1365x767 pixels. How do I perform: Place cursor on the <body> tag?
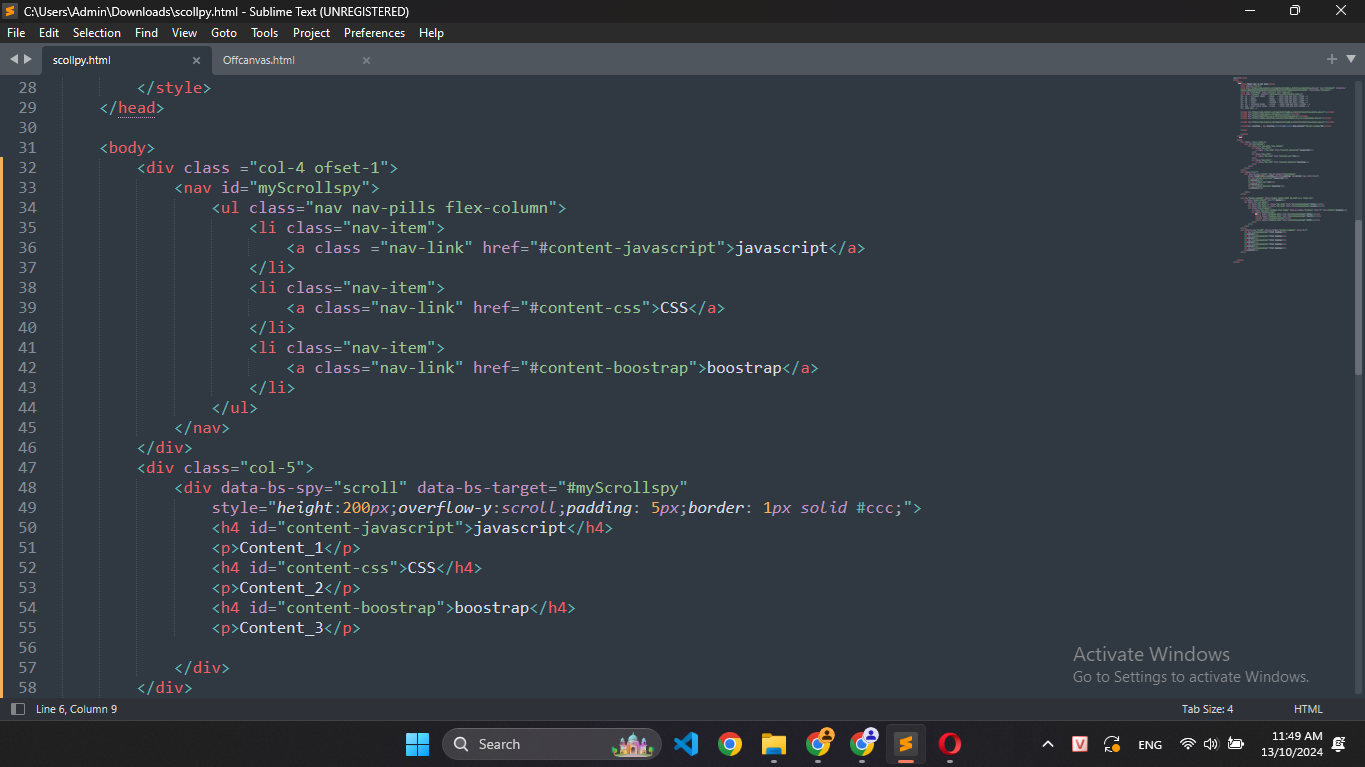pyautogui.click(x=127, y=148)
